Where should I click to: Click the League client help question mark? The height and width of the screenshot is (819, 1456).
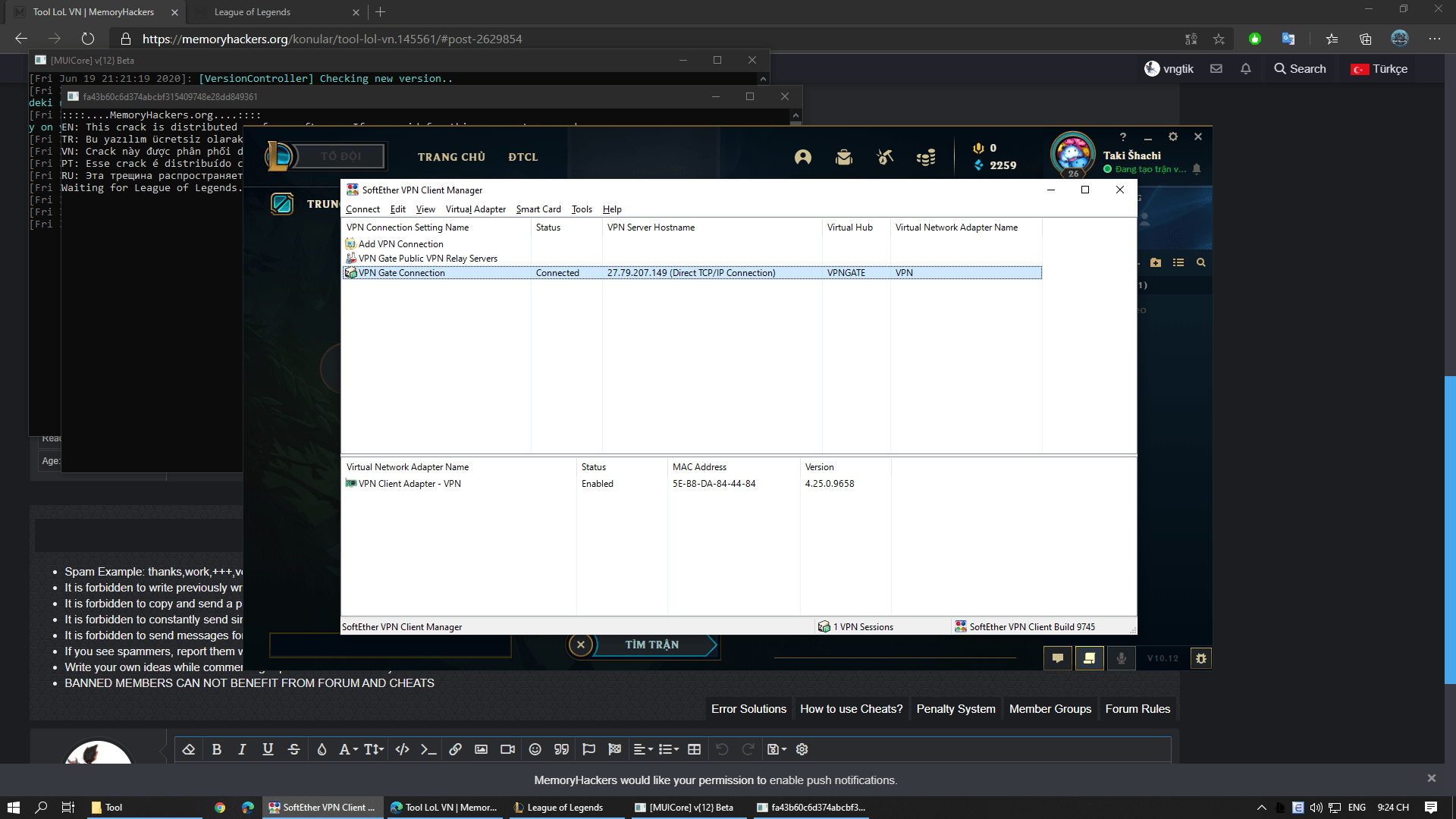tap(1123, 136)
